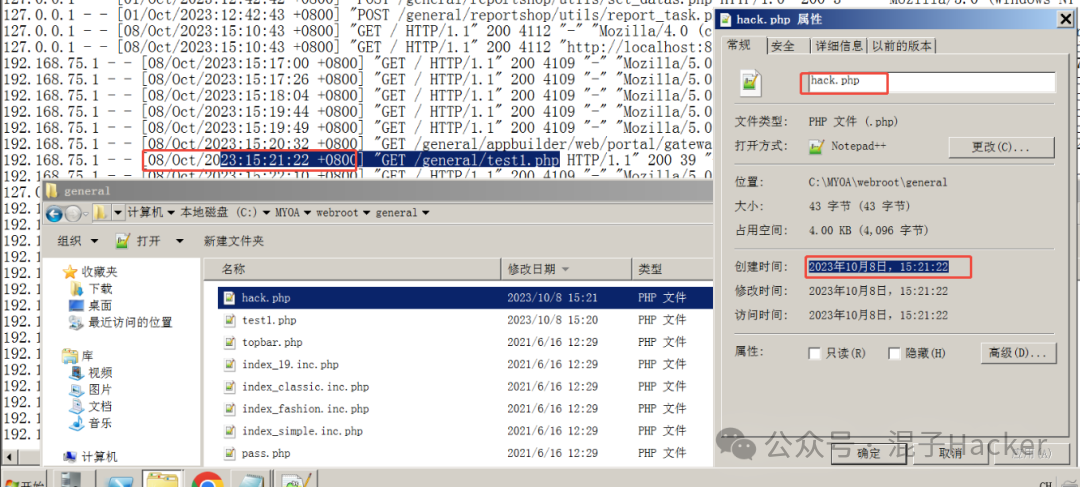Screen dimensions: 1080x487
Task: Select the pass.php file name
Action: (x=266, y=453)
